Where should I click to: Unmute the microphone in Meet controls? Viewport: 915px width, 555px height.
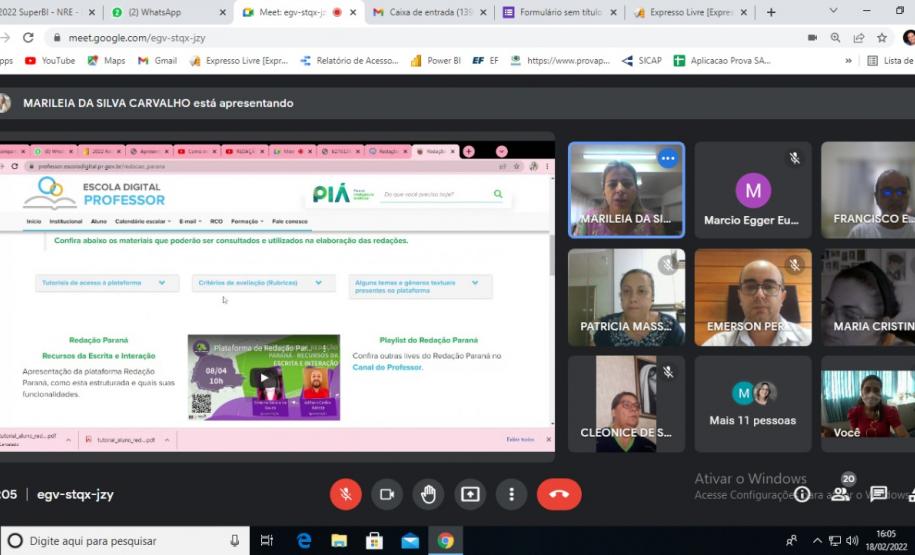click(345, 494)
